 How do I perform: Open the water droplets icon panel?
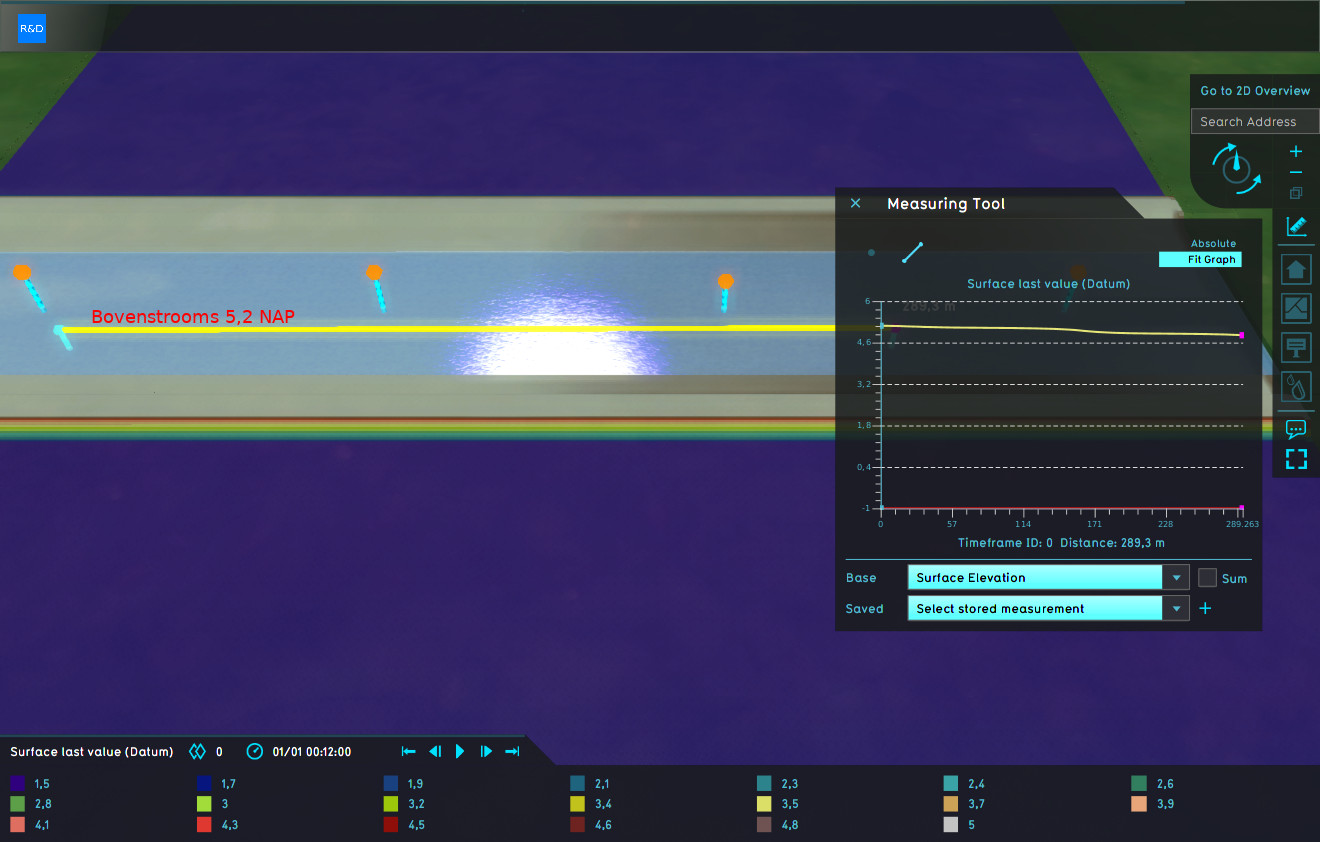click(x=1296, y=386)
